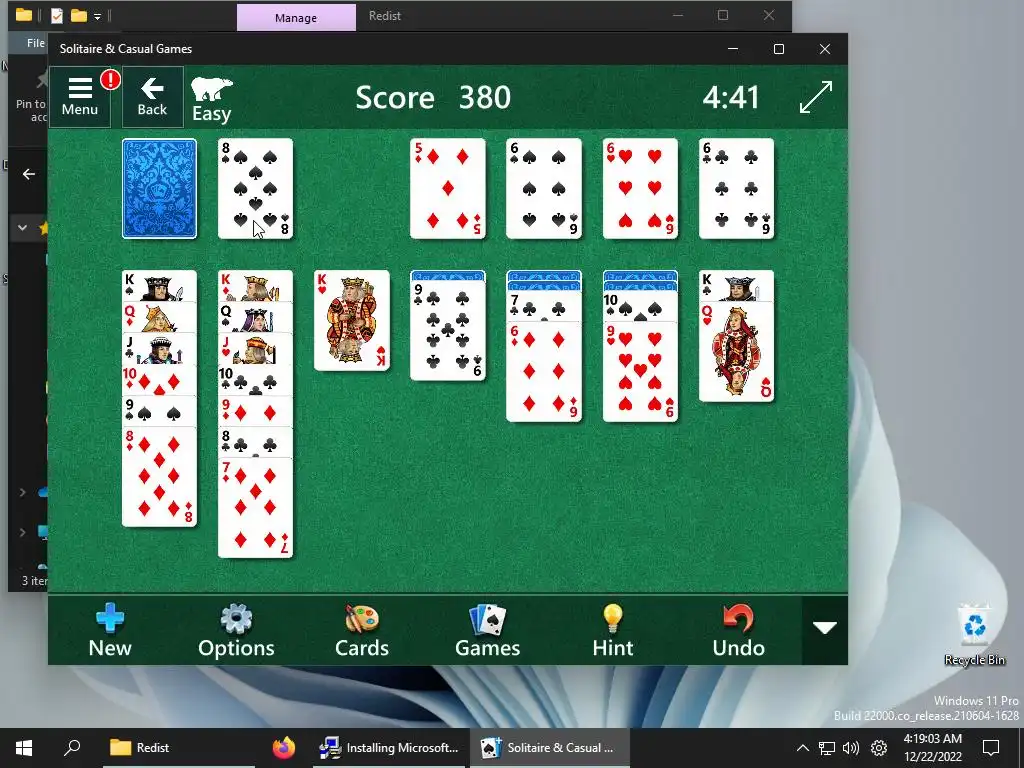The image size is (1024, 768).
Task: Switch to Installing Microsoft taskbar item
Action: [389, 748]
